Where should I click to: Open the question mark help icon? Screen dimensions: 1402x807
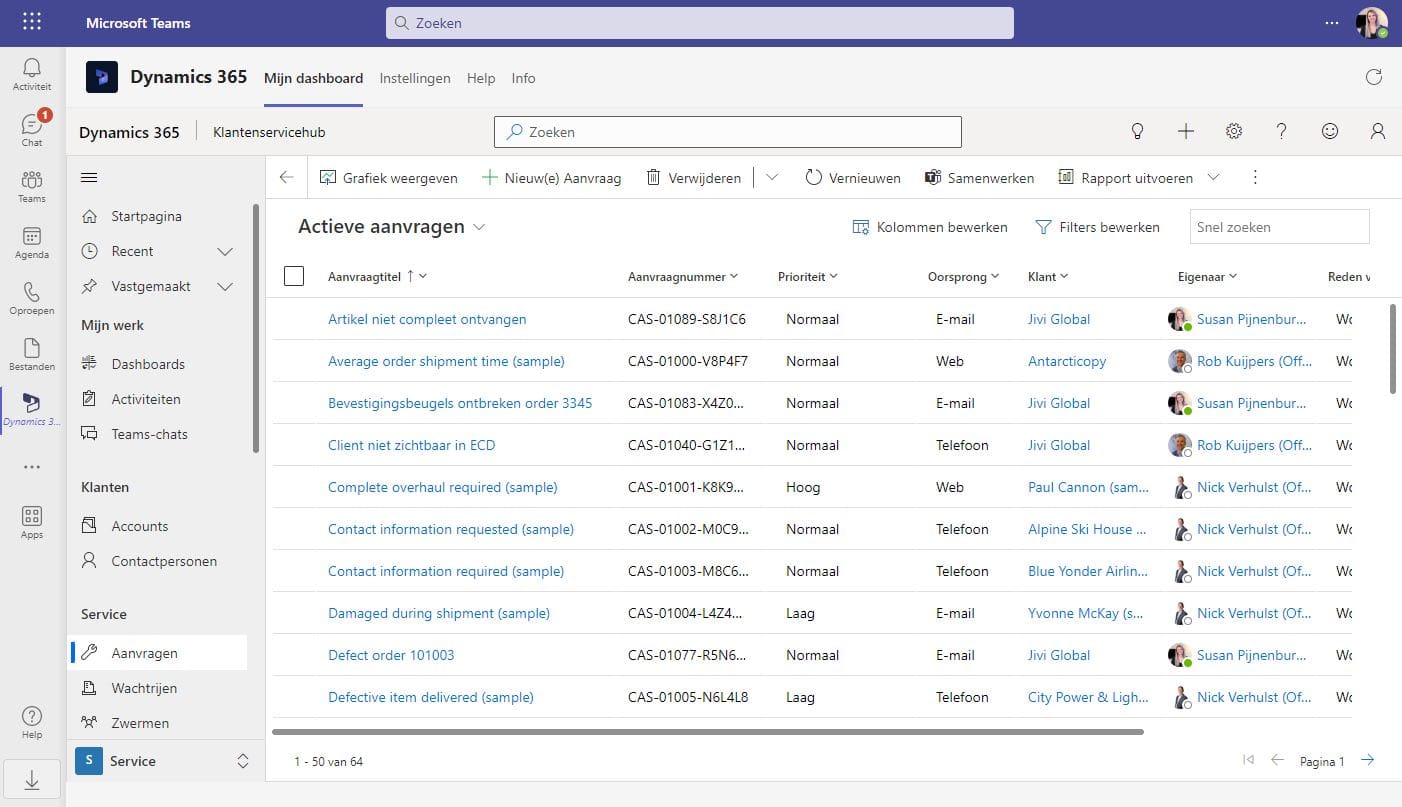click(1282, 131)
